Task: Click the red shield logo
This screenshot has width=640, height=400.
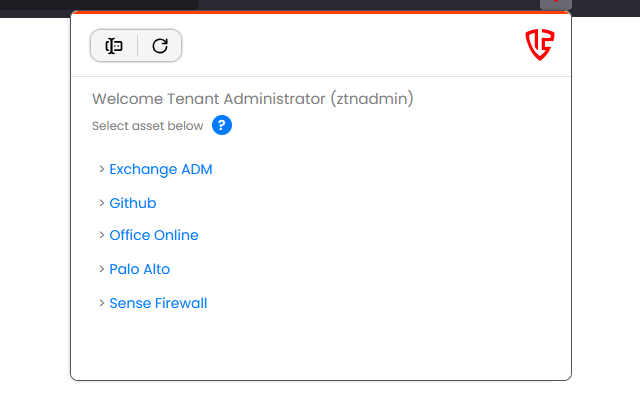Action: tap(540, 44)
